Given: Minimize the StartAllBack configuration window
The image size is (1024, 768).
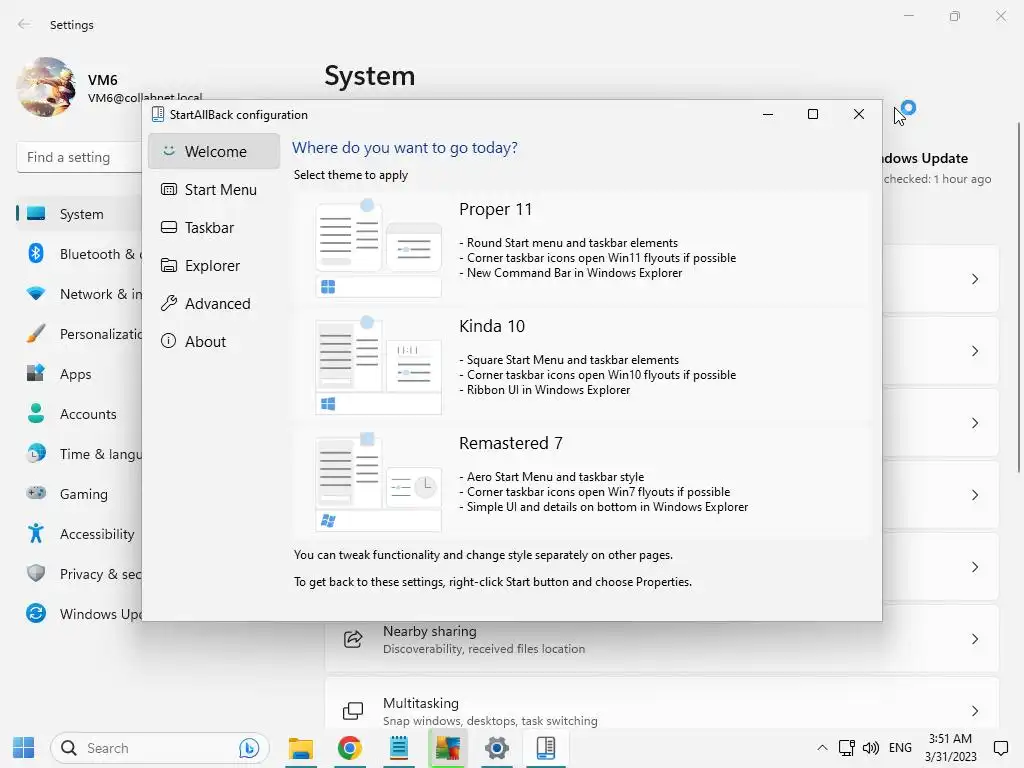Looking at the screenshot, I should pos(768,114).
